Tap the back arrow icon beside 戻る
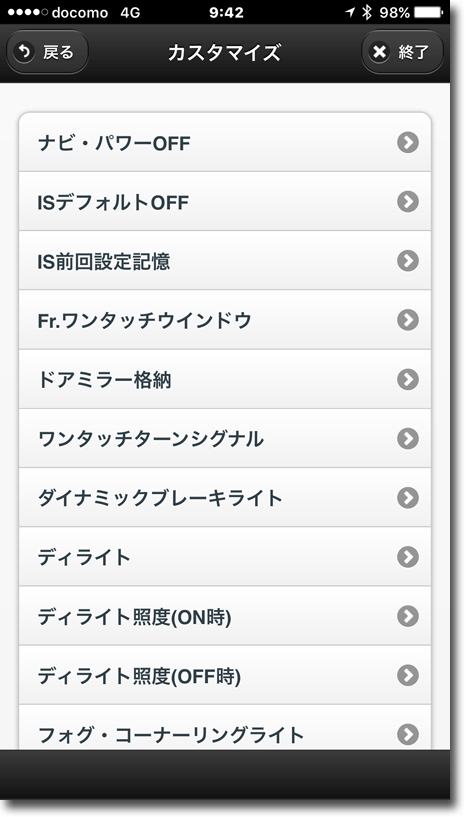This screenshot has width=467, height=817. point(24,52)
